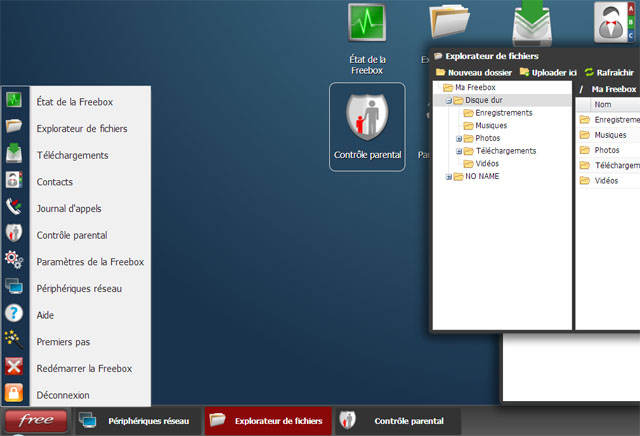Expand the NO NAME drive node
The height and width of the screenshot is (436, 640).
(x=449, y=177)
